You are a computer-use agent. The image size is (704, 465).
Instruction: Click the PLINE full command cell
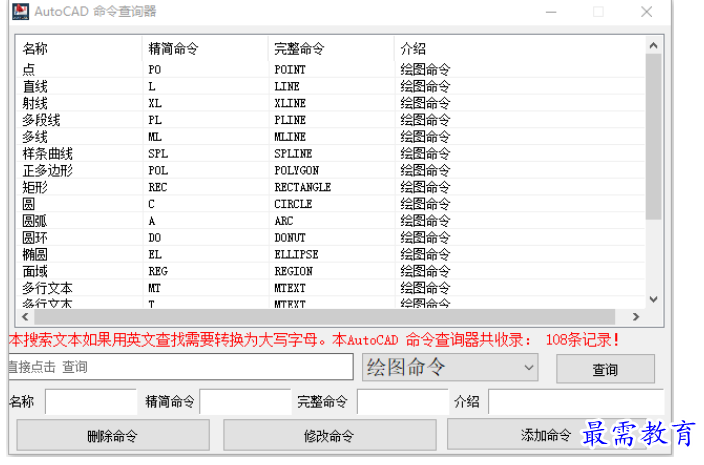(290, 120)
